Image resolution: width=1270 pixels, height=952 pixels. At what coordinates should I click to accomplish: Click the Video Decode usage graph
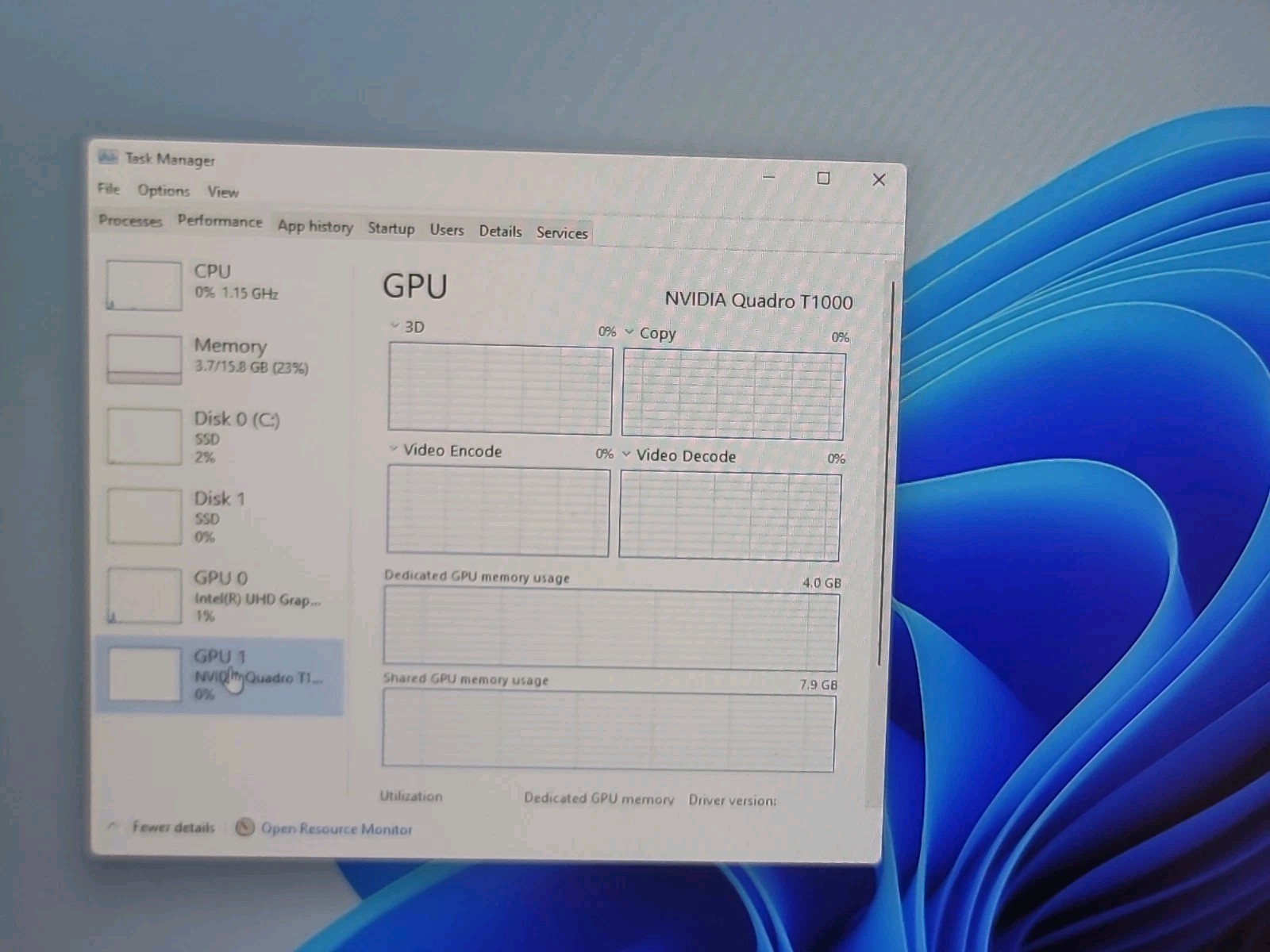(730, 516)
